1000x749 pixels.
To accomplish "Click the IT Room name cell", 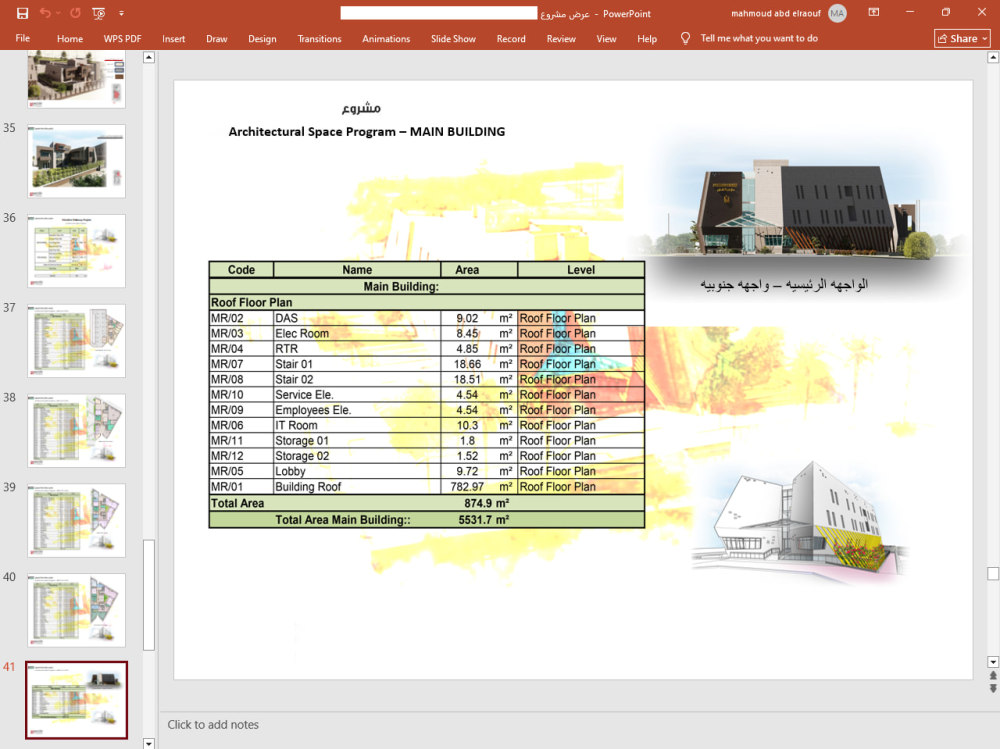I will click(357, 426).
